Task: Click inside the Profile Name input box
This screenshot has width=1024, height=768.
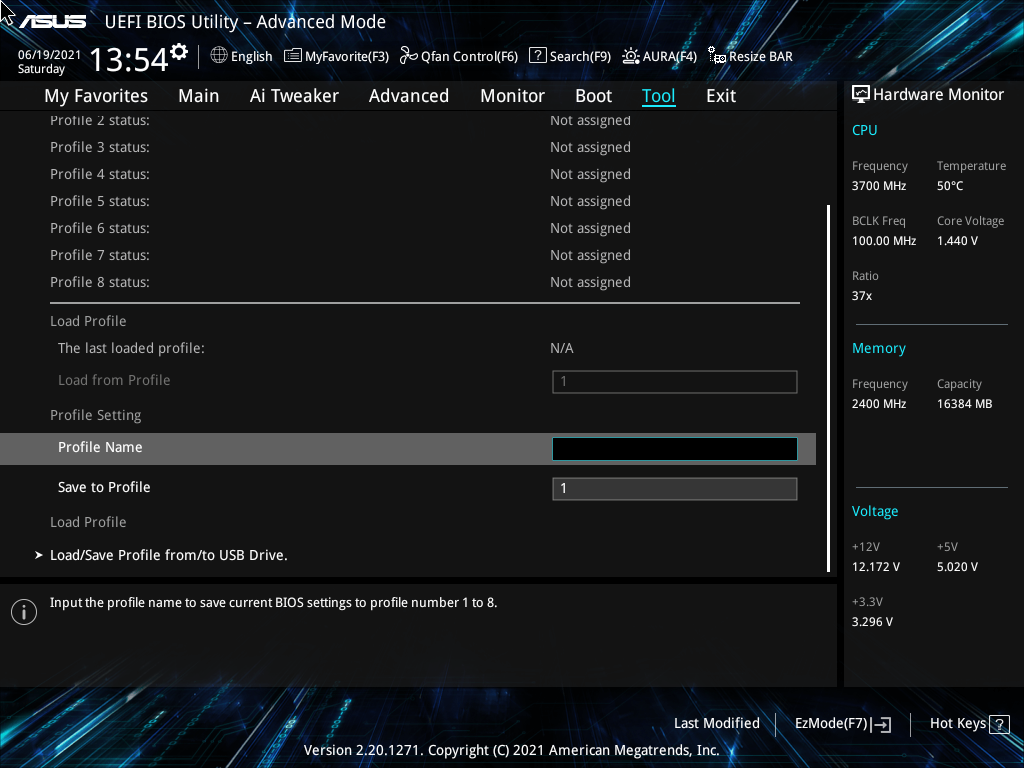Action: 674,448
